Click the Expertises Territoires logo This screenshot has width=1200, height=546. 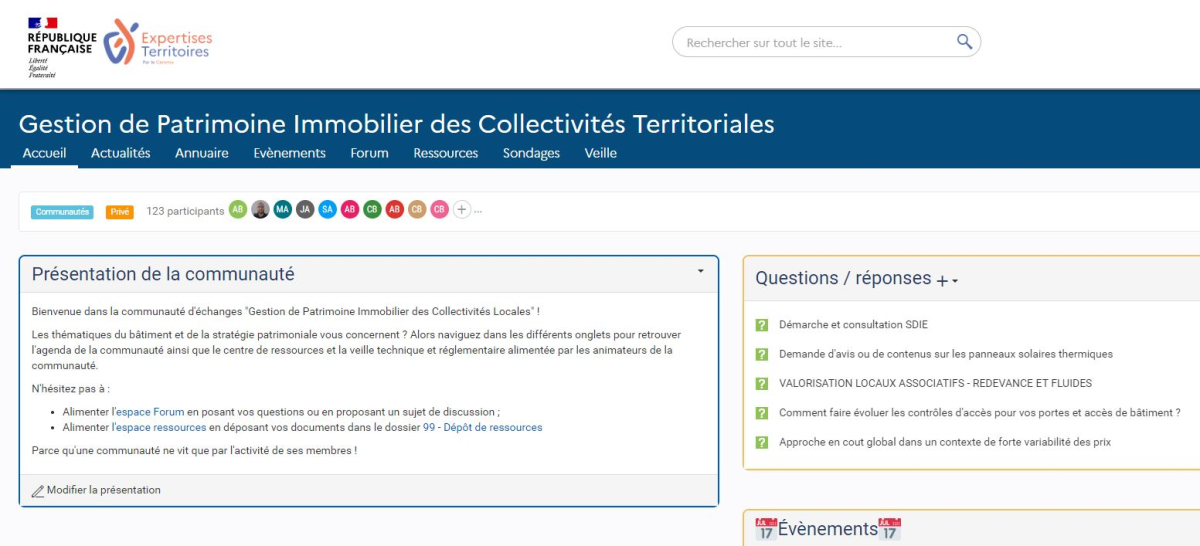point(158,43)
